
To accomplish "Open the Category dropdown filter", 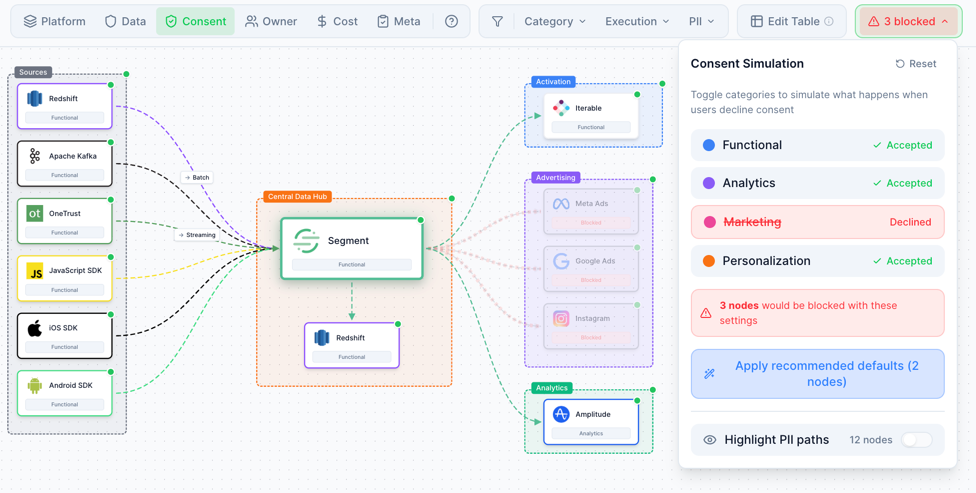I will coord(555,21).
